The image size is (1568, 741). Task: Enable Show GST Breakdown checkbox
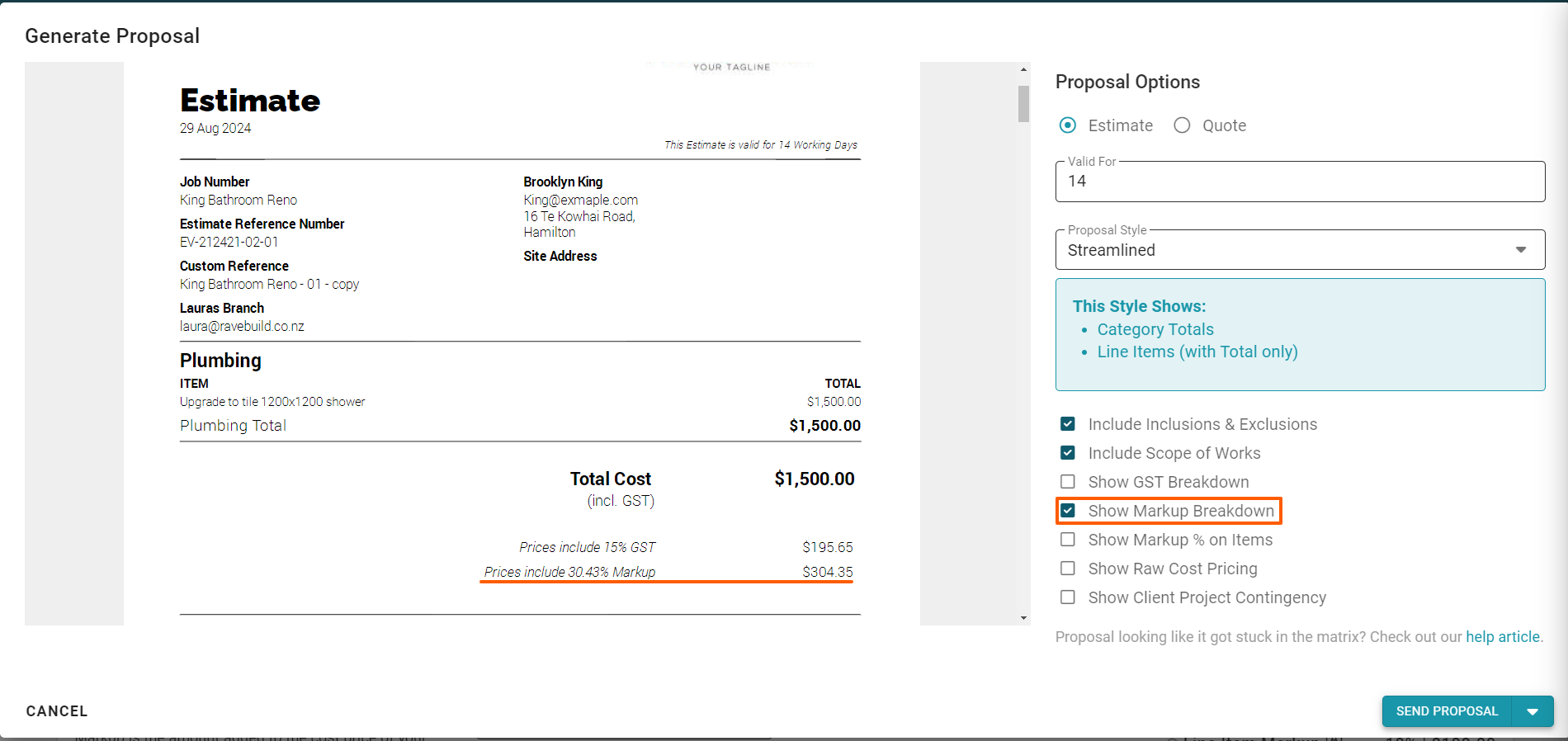[1068, 482]
